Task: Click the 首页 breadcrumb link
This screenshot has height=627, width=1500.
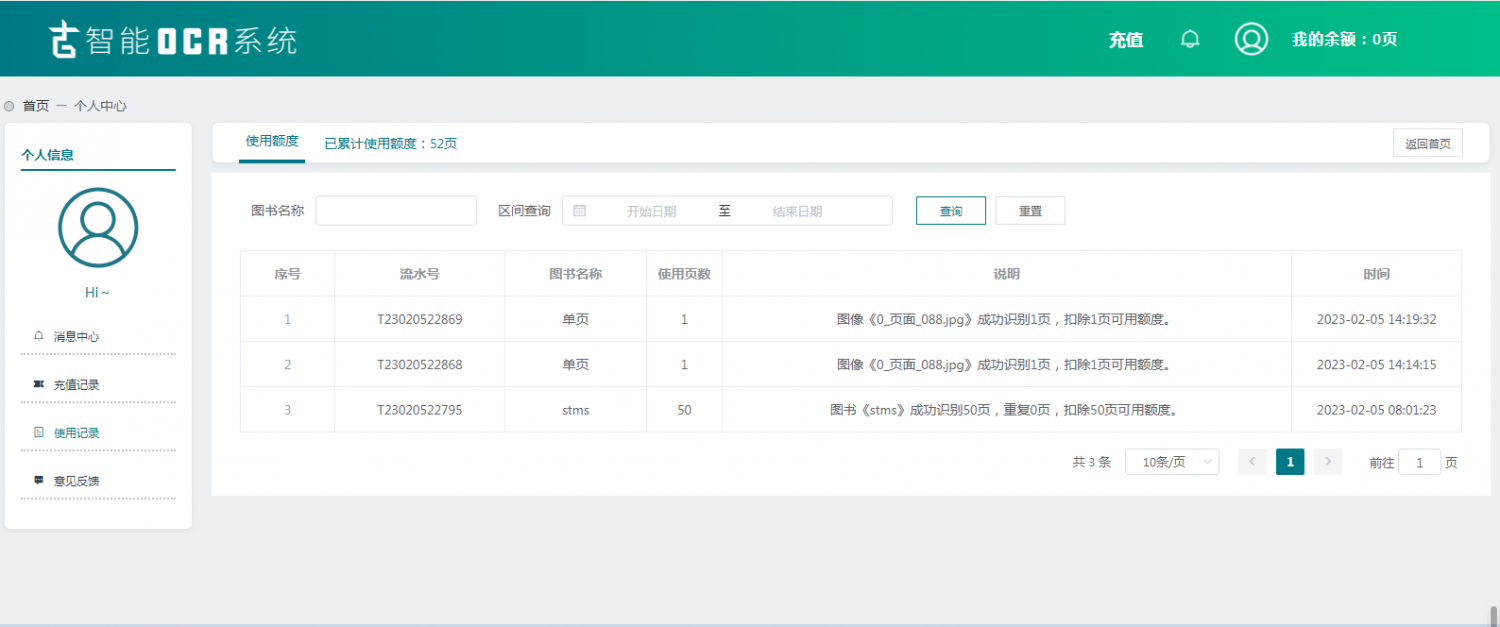Action: click(x=36, y=106)
